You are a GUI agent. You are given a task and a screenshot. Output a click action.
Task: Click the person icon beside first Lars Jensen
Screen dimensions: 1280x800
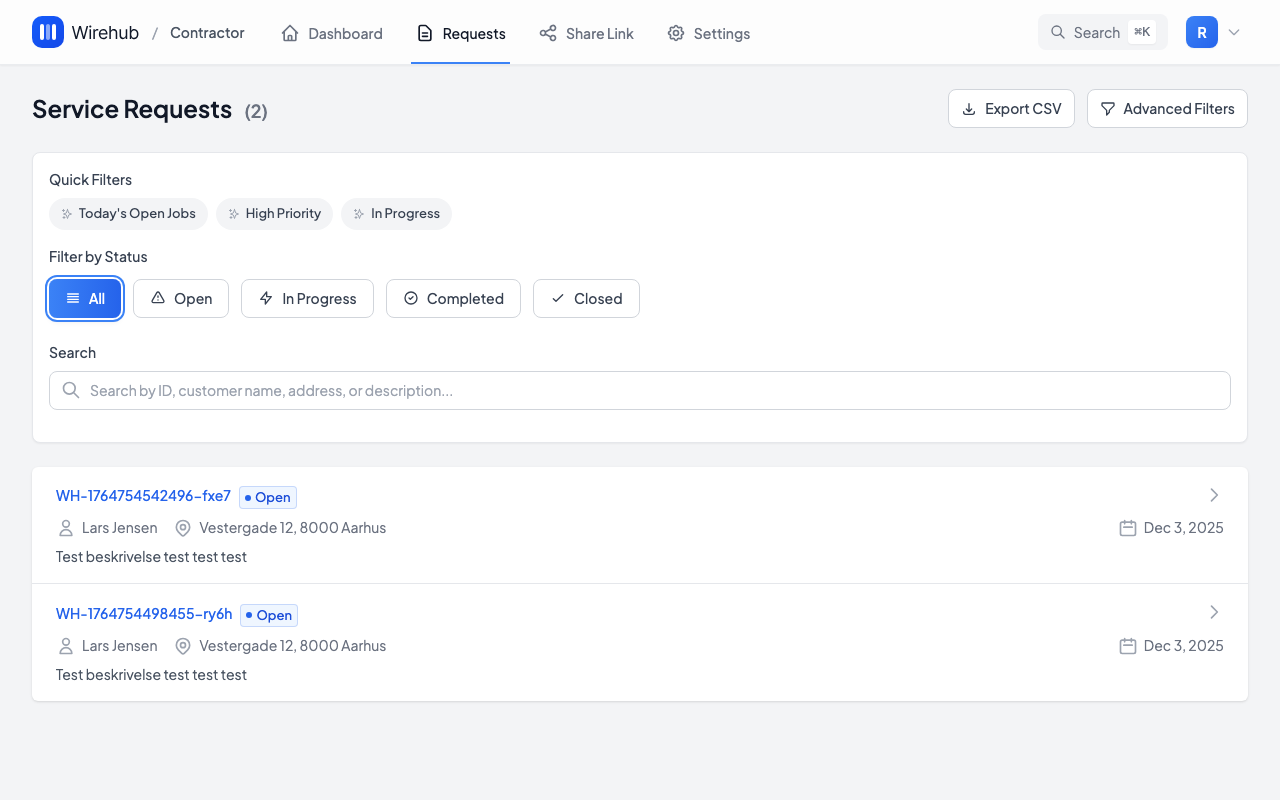click(66, 528)
